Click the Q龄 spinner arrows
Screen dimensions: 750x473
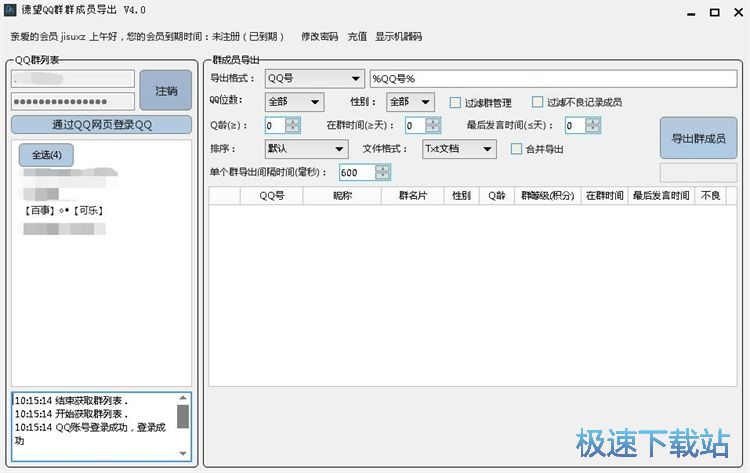pos(292,125)
